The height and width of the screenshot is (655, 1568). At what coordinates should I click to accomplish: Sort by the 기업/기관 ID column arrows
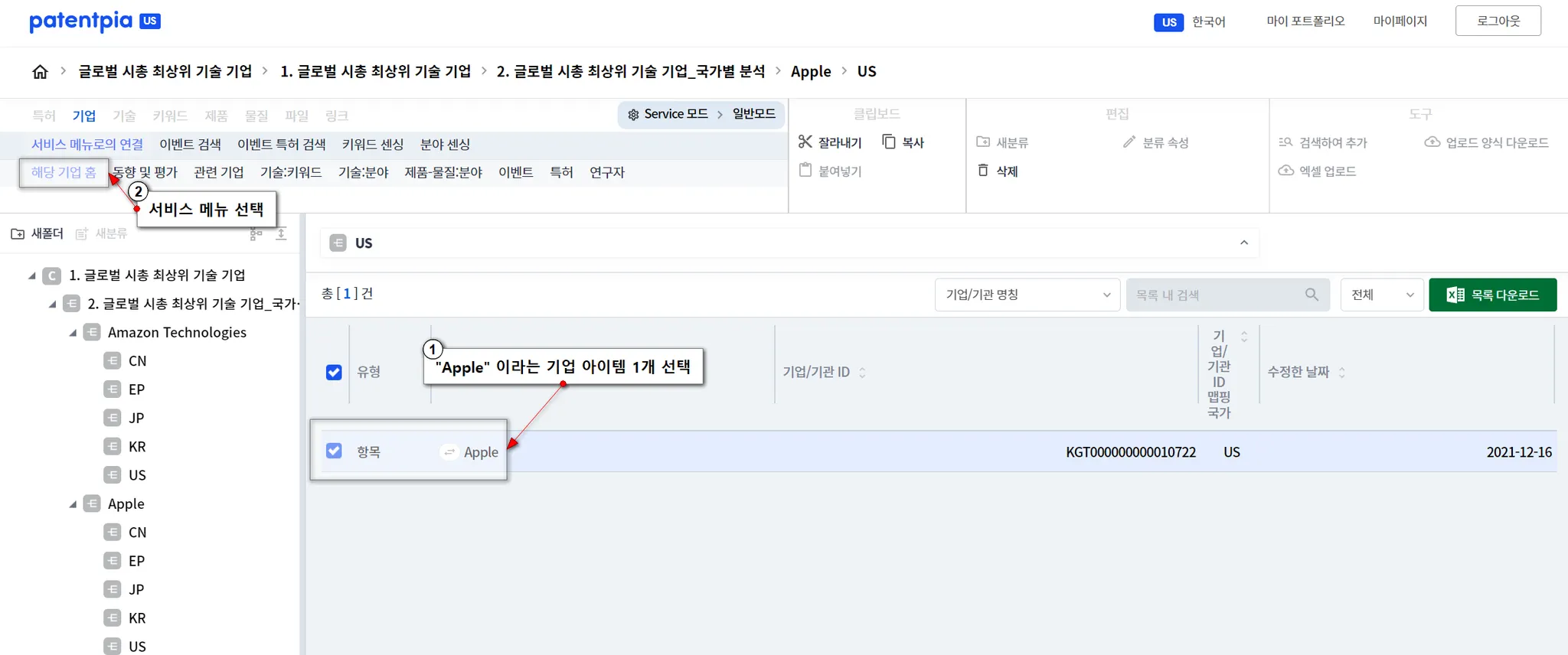click(x=862, y=372)
